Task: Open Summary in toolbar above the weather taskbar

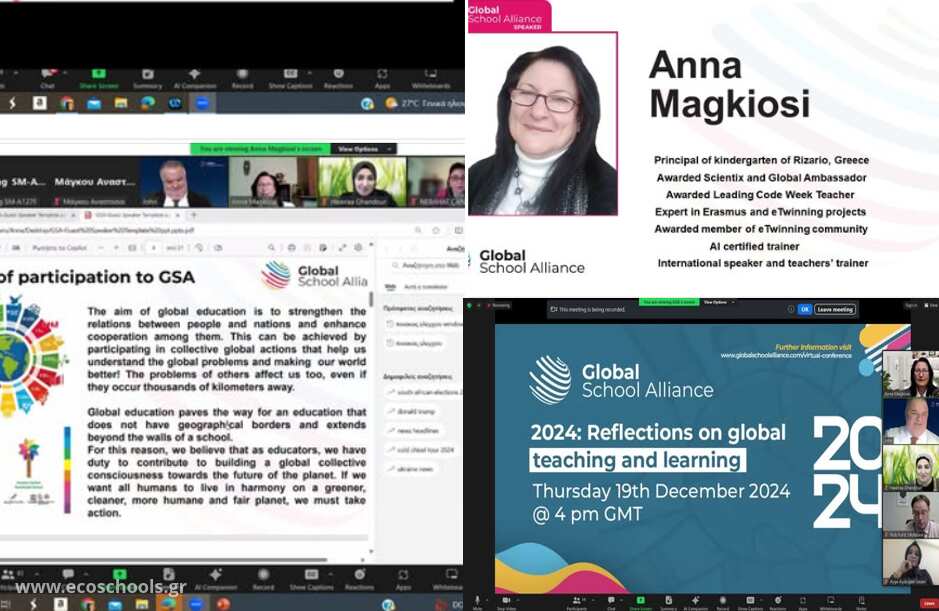Action: pos(147,78)
